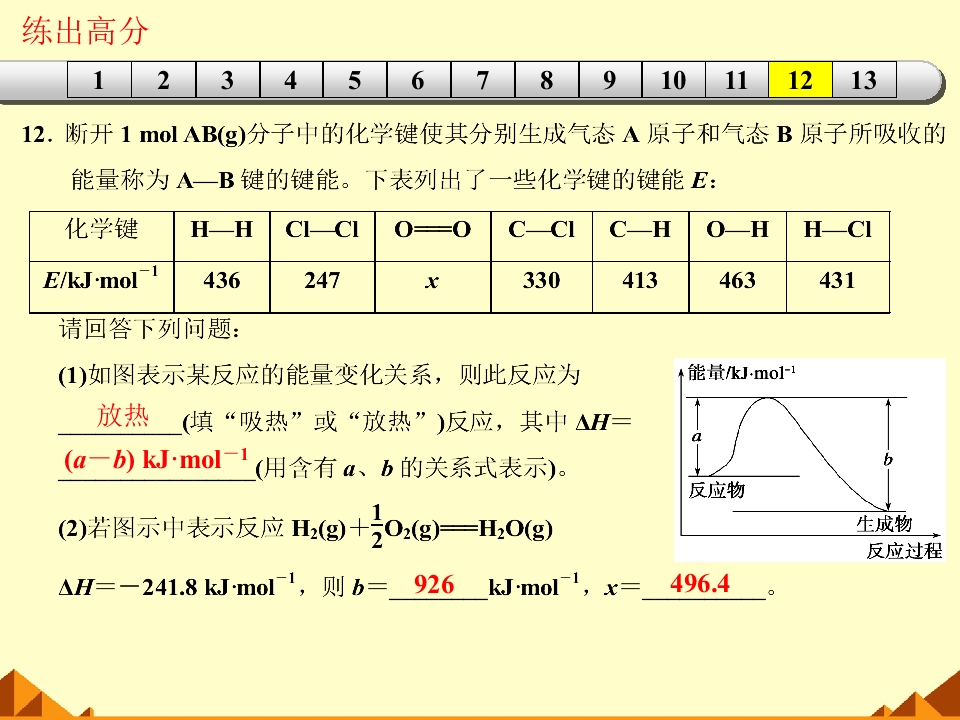
Task: Go to question number 2 tab
Action: (x=163, y=80)
